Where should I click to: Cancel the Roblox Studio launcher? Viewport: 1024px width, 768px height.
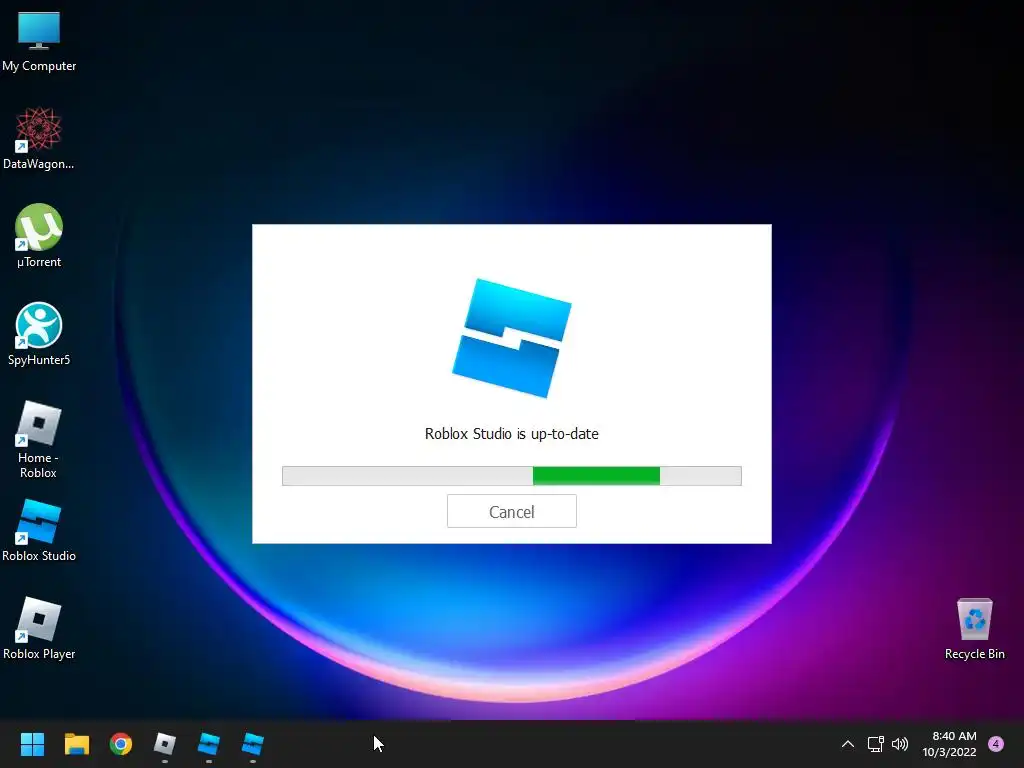tap(511, 511)
